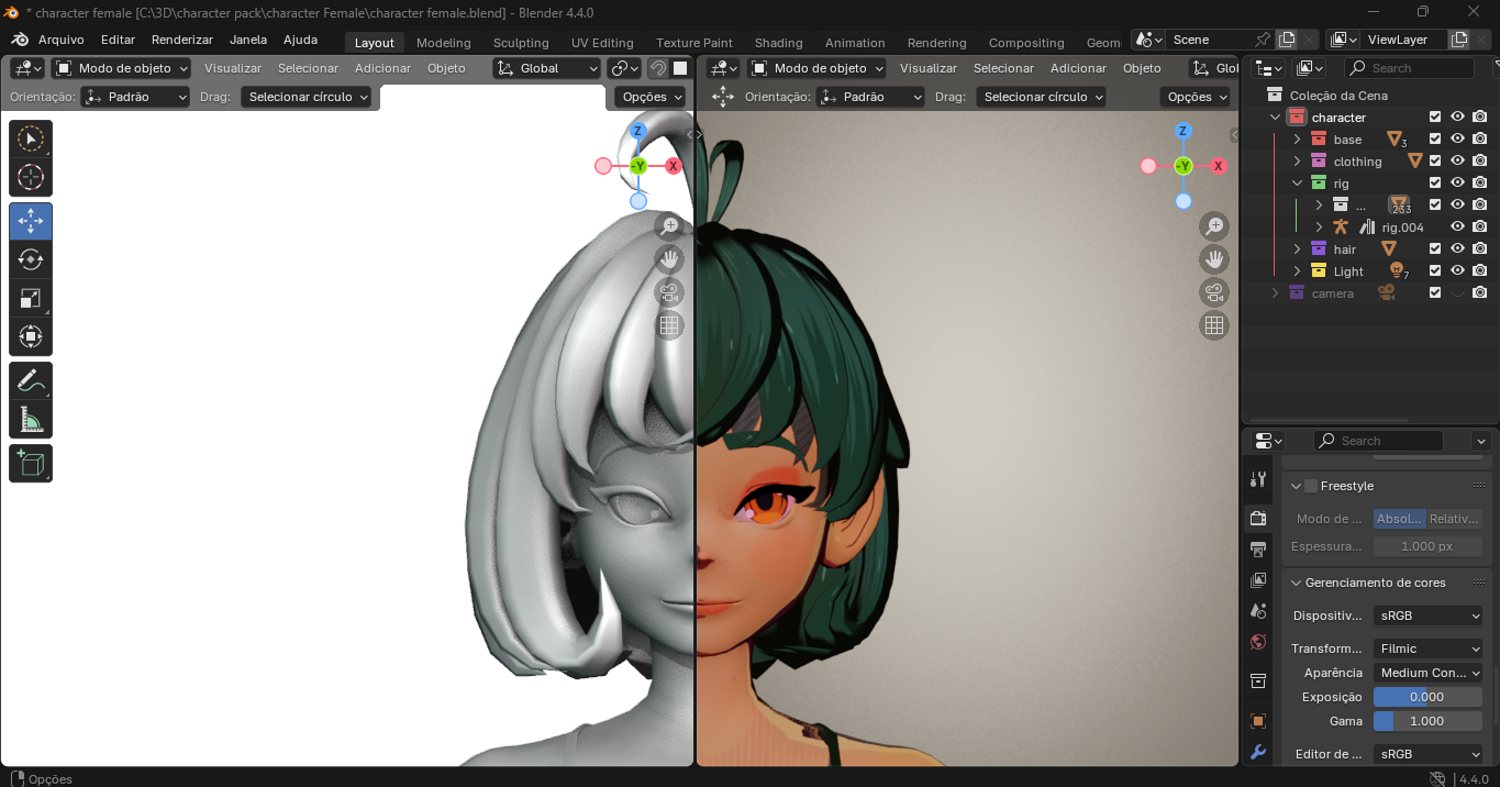Expand the rig.004 armature row
Viewport: 1500px width, 787px height.
click(1319, 227)
